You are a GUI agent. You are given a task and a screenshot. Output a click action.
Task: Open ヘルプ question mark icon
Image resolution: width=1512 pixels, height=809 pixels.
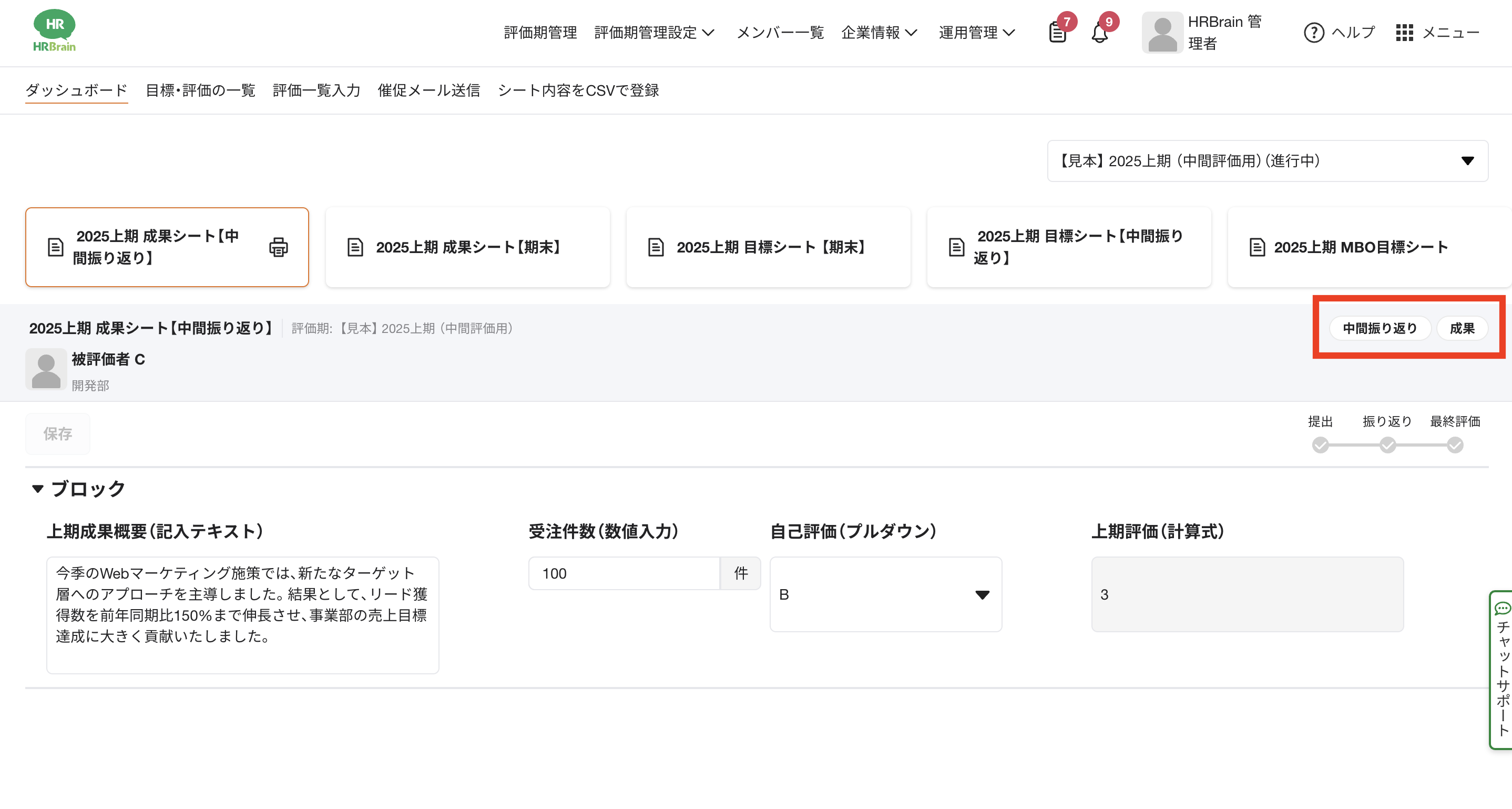pyautogui.click(x=1314, y=32)
